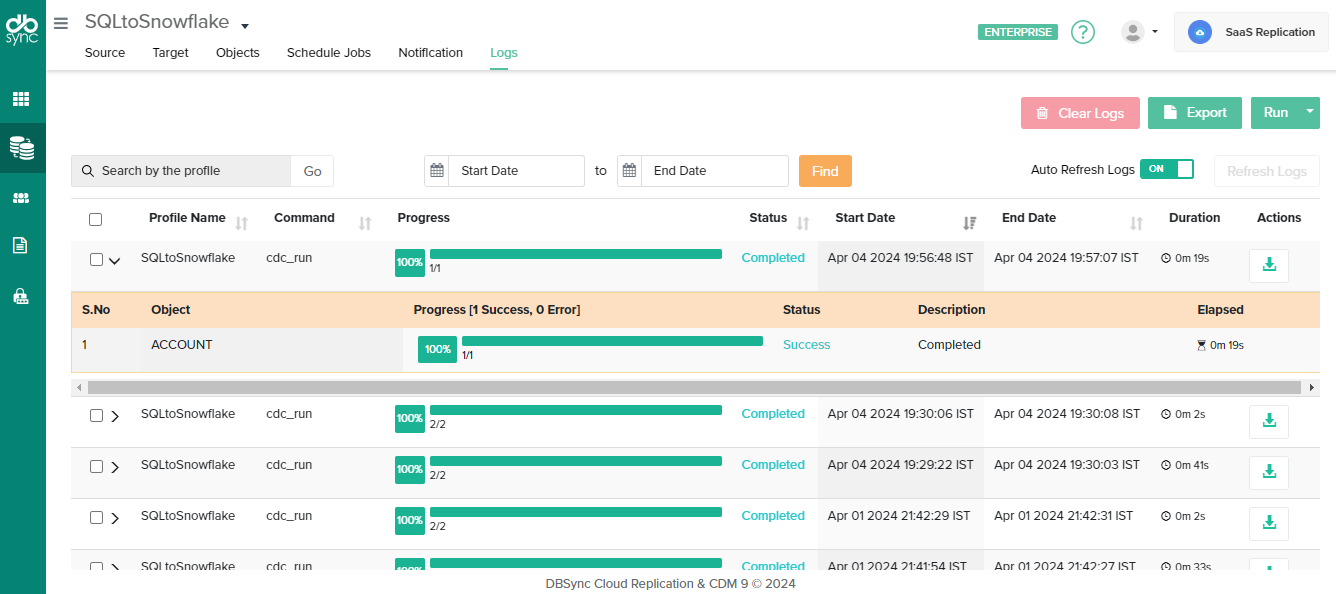Screen dimensions: 1336x594
Task: Click the scrollbar left arrow
Action: pyautogui.click(x=78, y=387)
